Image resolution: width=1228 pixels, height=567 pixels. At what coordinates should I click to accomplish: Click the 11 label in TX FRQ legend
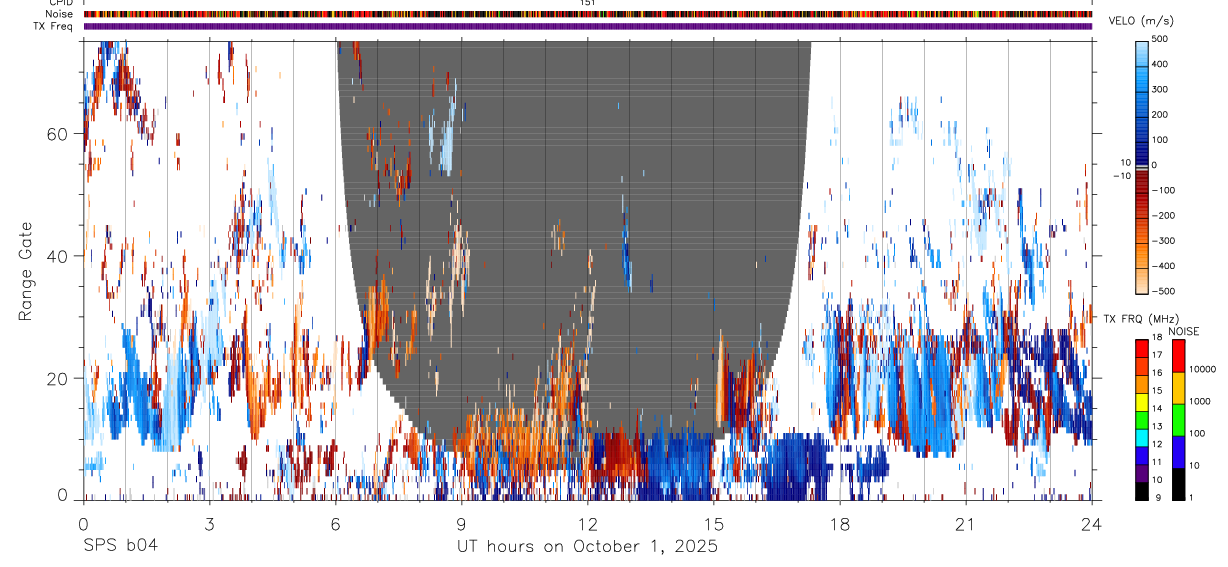click(1158, 463)
